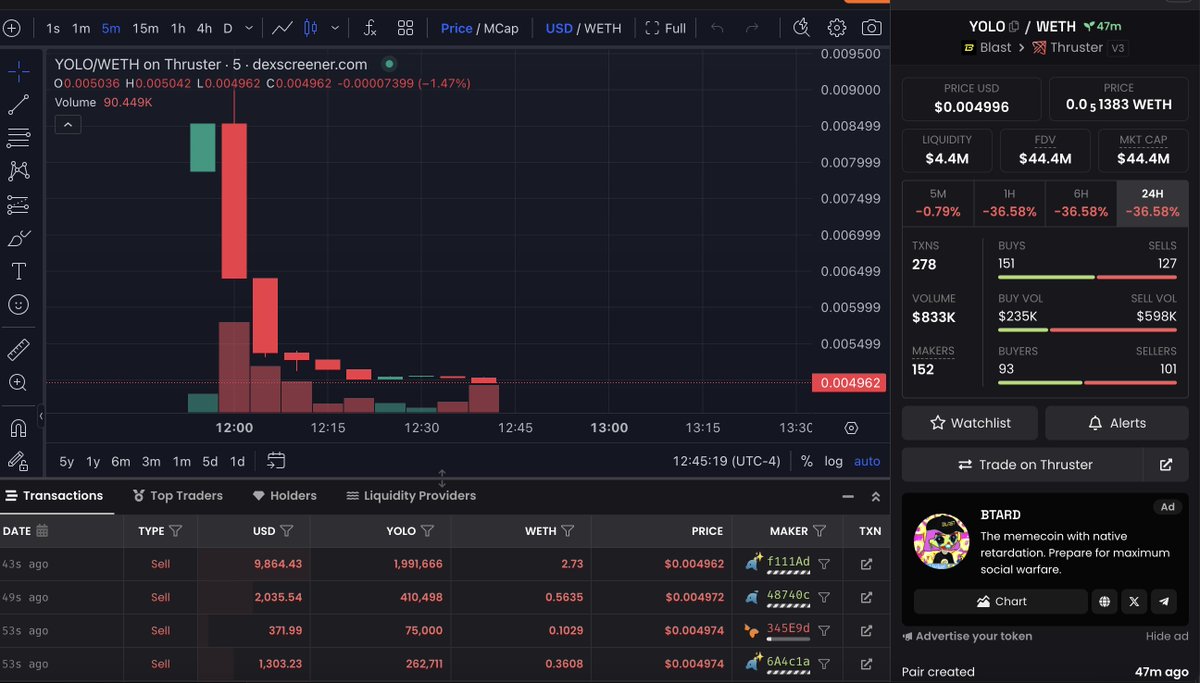Click Full screen chart button
The height and width of the screenshot is (683, 1200).
666,28
